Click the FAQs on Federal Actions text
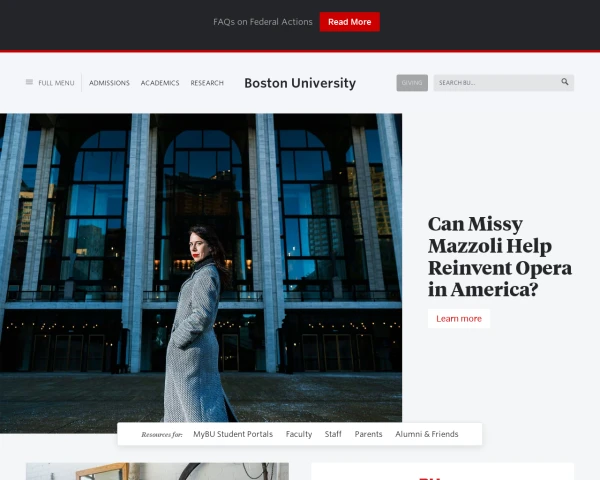The height and width of the screenshot is (480, 600). tap(262, 22)
